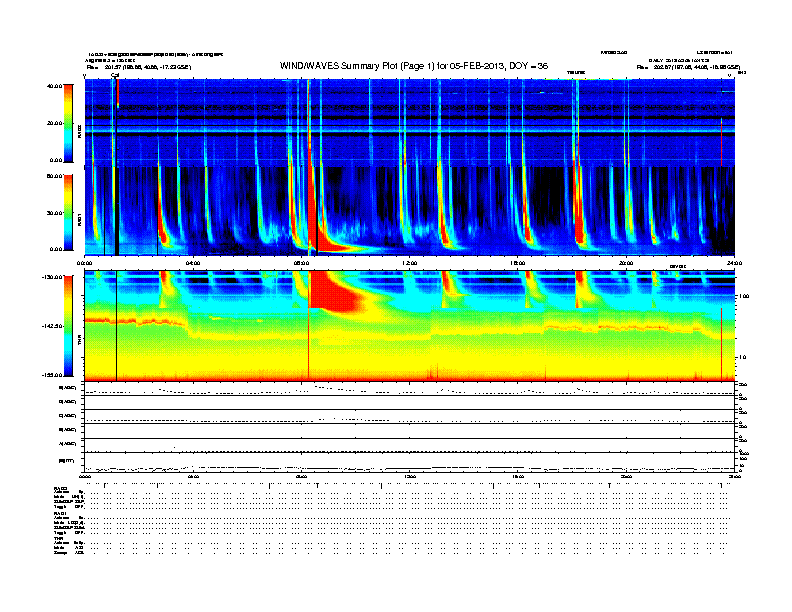Click the TNR heading in status table
Viewport: 792px width, 612px height.
pos(59,538)
